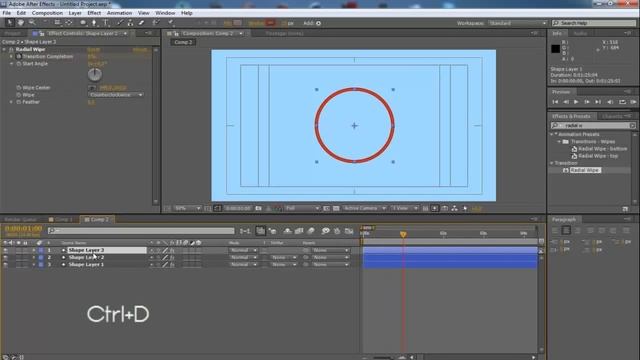Click the Search Help field
This screenshot has width=640, height=360.
coord(594,23)
